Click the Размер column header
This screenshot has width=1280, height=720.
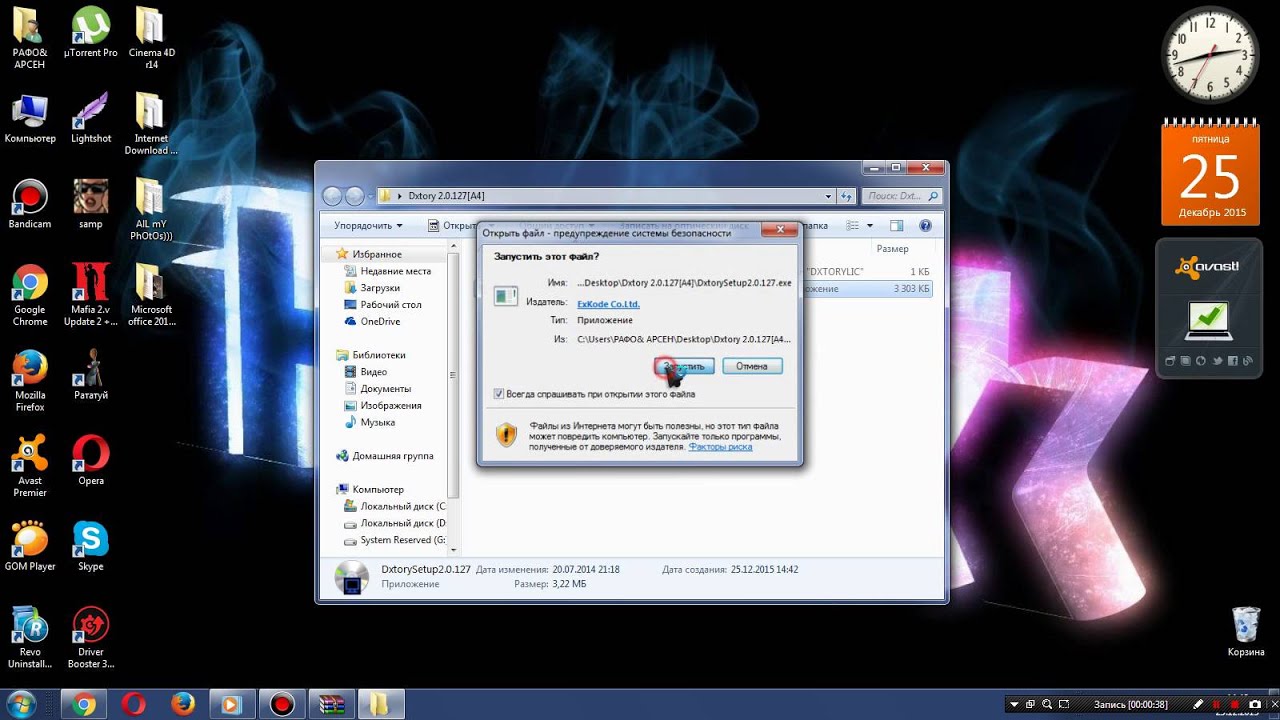[892, 249]
